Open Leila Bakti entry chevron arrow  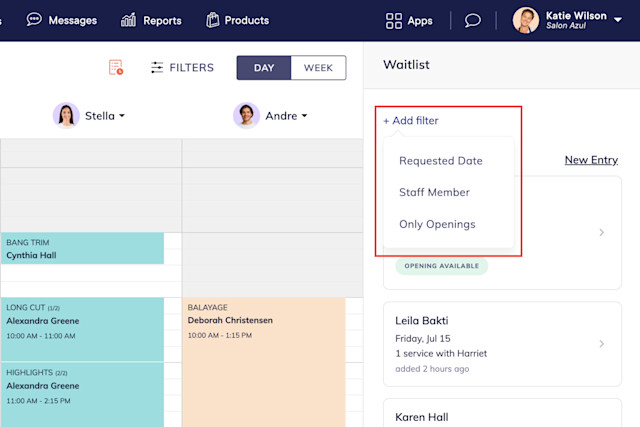(x=602, y=344)
